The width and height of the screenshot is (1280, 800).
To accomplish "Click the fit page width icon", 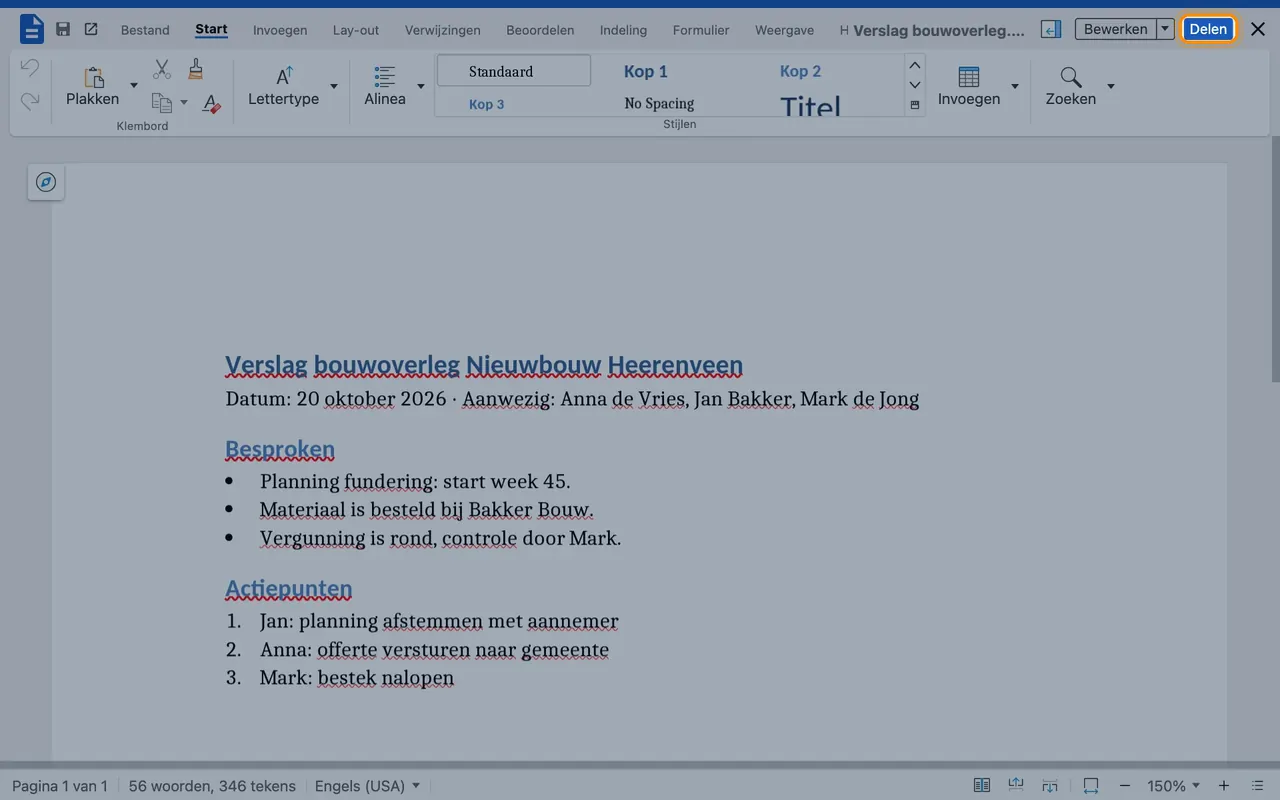I will click(x=1090, y=786).
